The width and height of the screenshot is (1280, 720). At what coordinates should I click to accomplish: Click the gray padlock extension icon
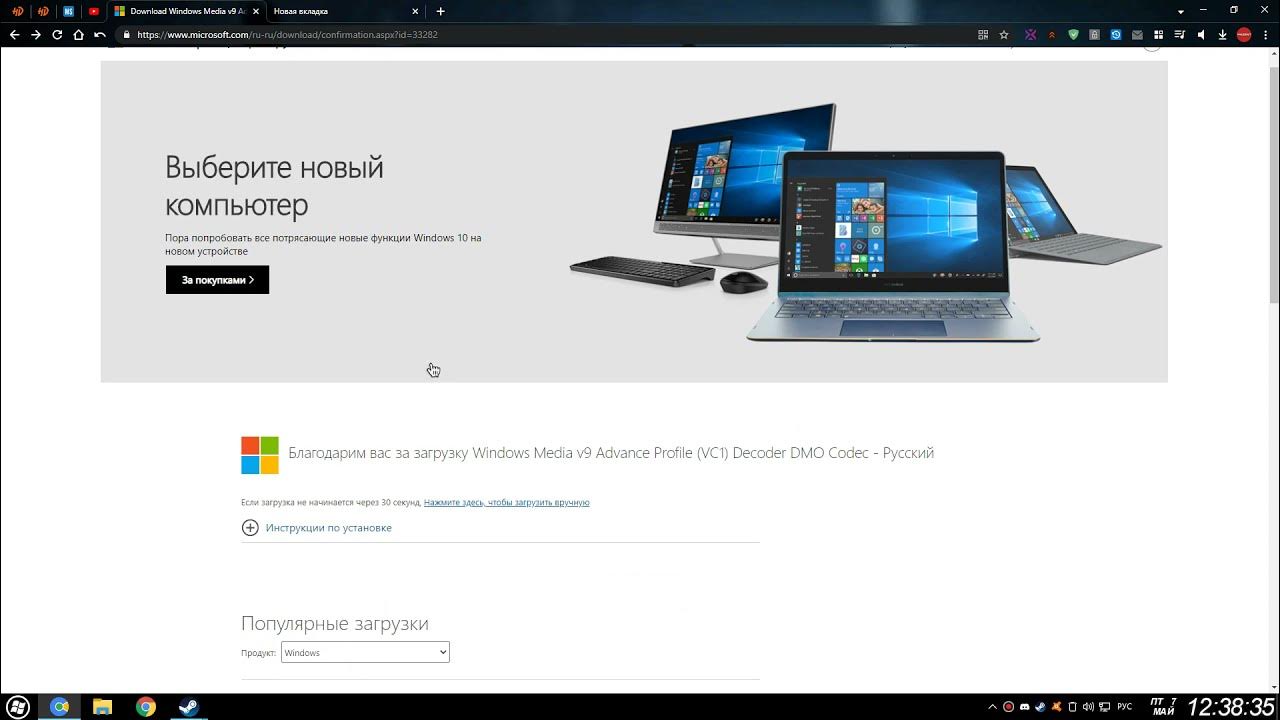(1094, 35)
